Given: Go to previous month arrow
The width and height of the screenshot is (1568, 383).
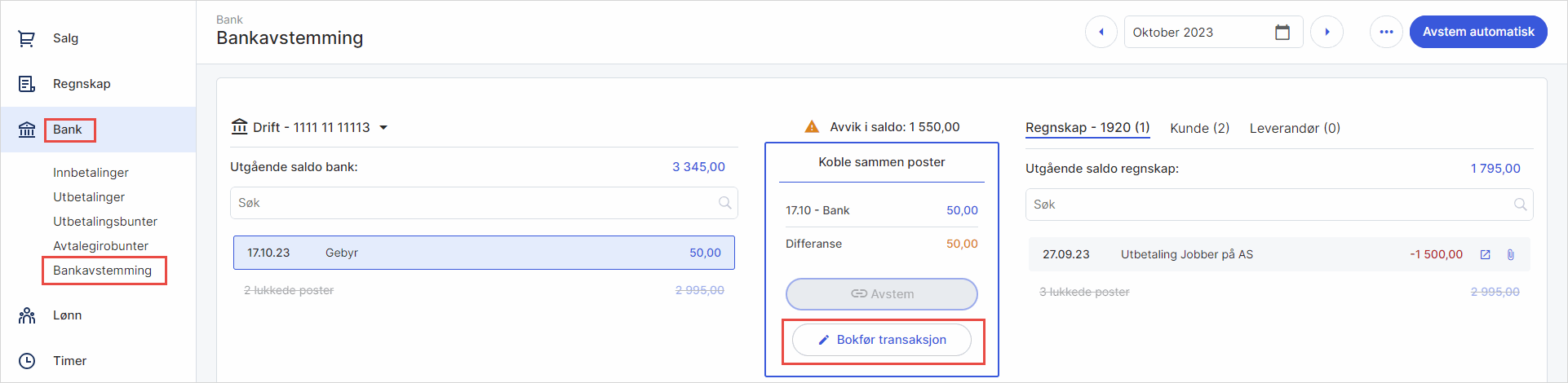Looking at the screenshot, I should pos(1101,33).
